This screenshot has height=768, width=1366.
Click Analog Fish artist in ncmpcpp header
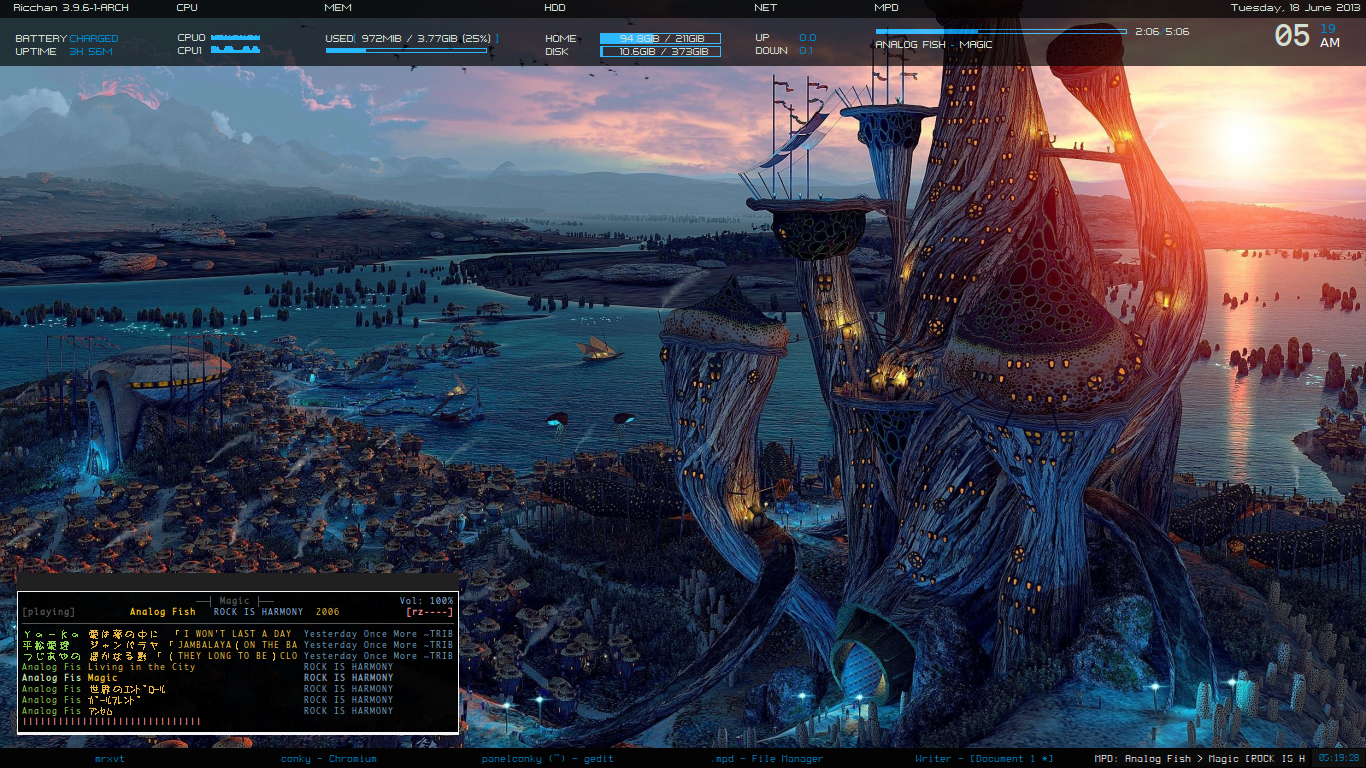pos(163,611)
